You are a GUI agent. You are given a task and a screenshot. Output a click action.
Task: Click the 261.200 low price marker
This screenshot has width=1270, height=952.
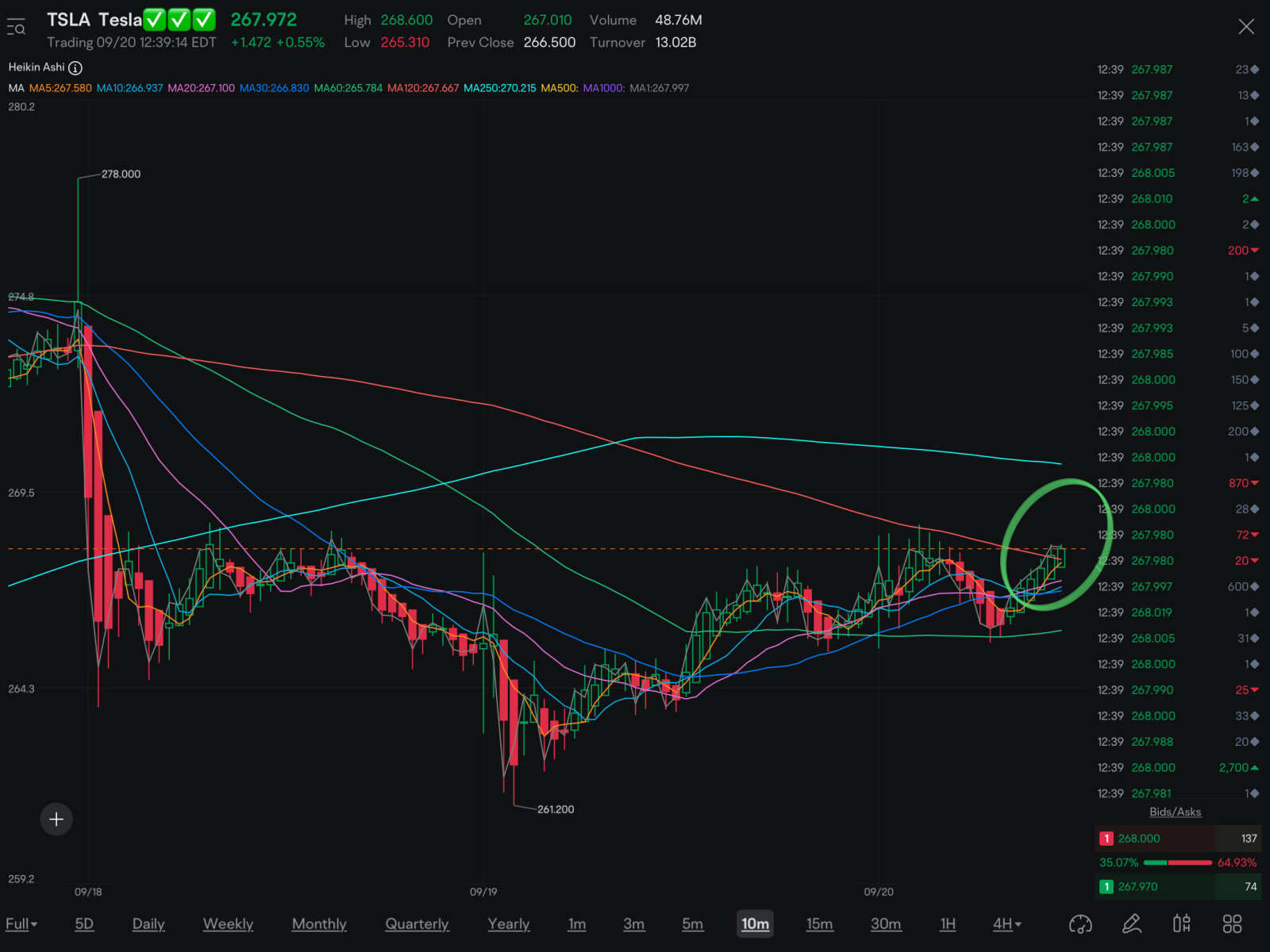(556, 809)
